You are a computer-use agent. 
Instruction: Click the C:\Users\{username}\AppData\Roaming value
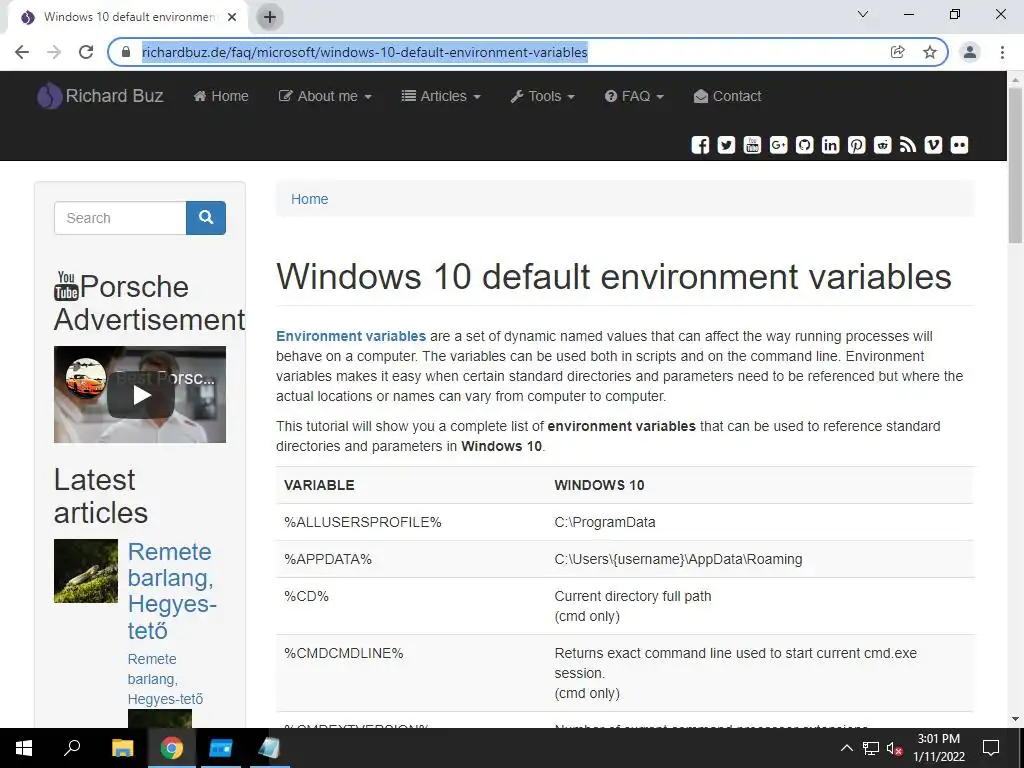coord(679,559)
